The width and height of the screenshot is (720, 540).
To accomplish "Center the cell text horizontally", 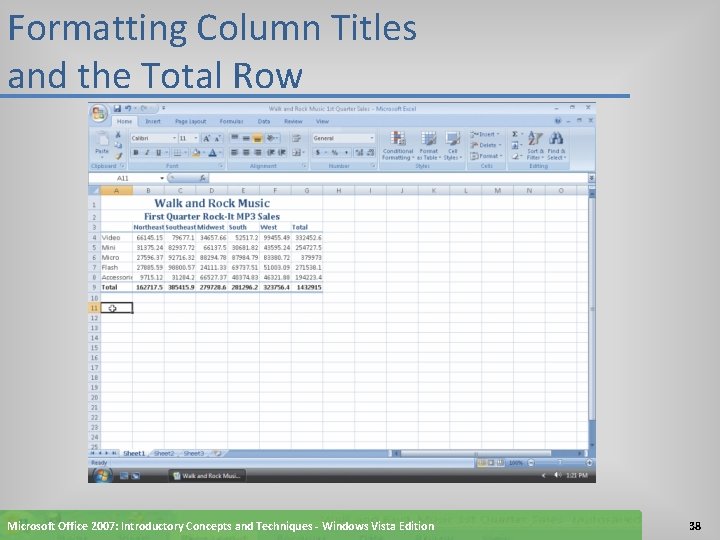I will pos(246,152).
